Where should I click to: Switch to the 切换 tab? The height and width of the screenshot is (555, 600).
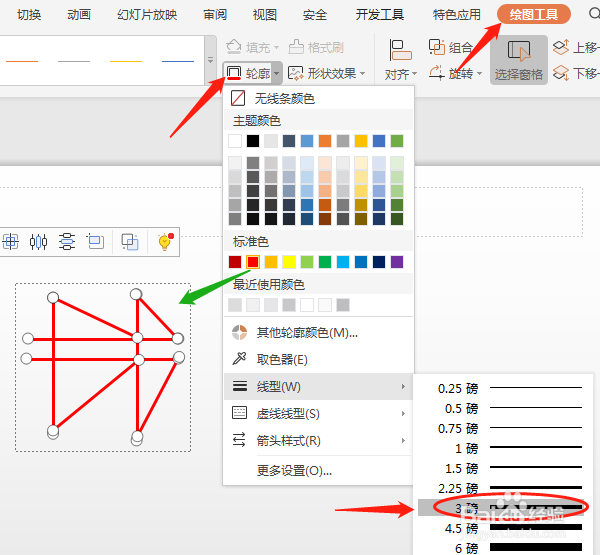coord(29,15)
